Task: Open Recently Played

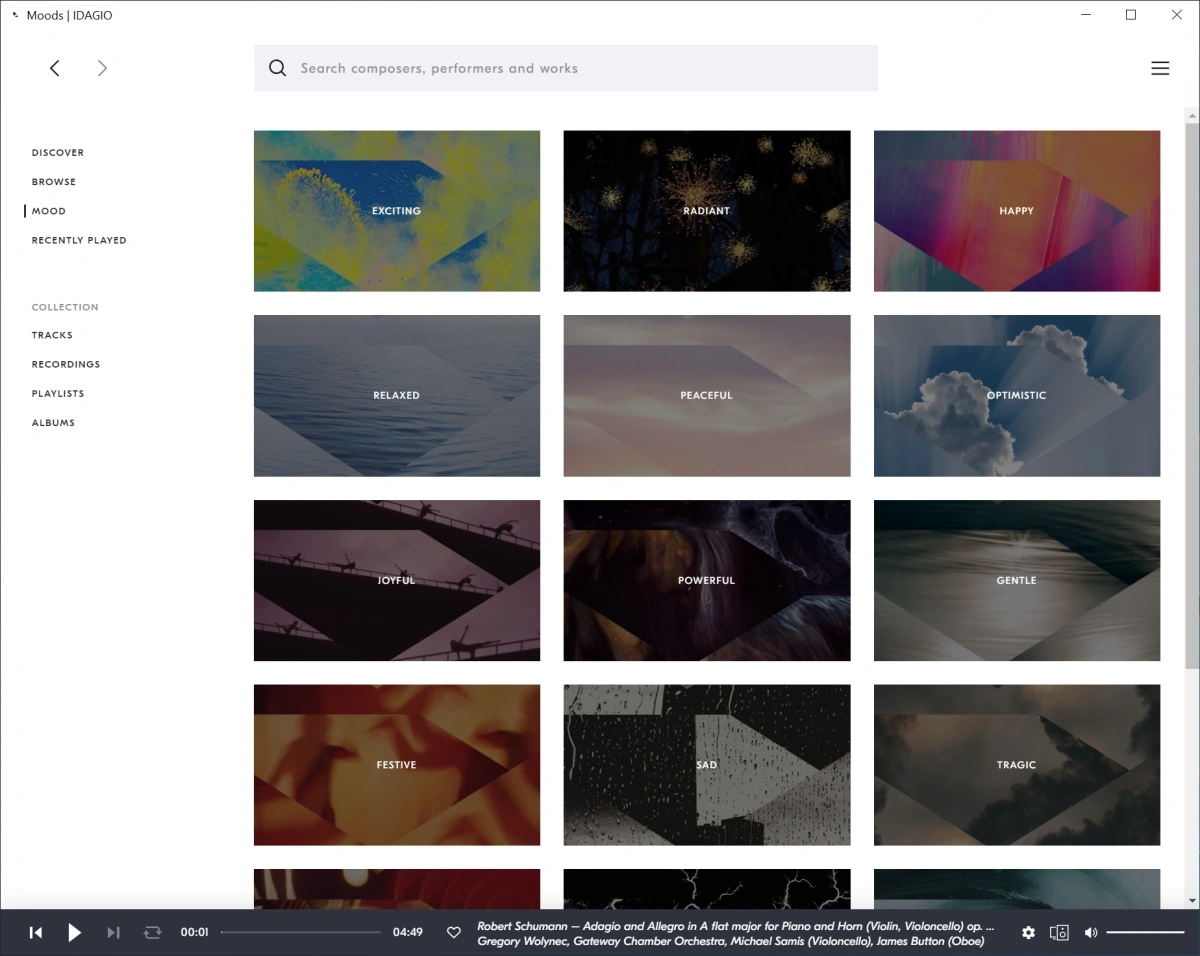Action: pos(79,240)
